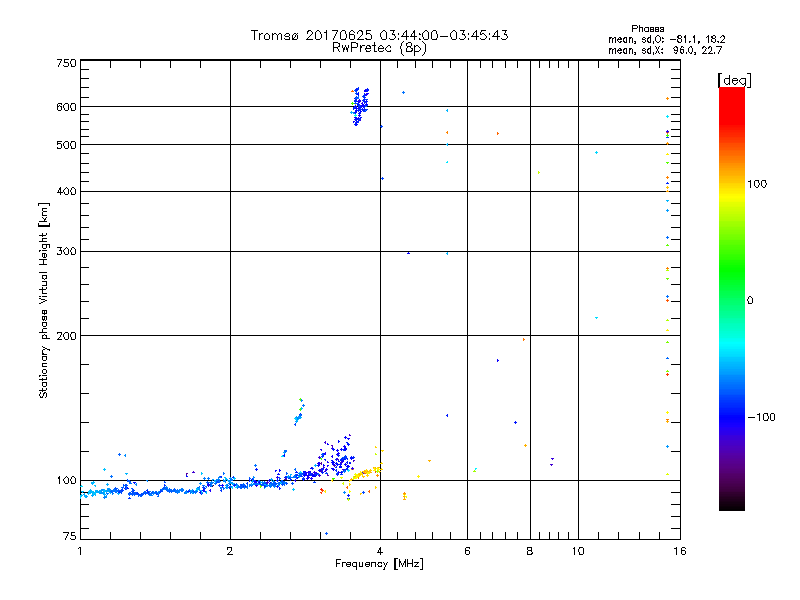Select the "mean, sd,X: 96.0, 22.7" line

coord(665,50)
